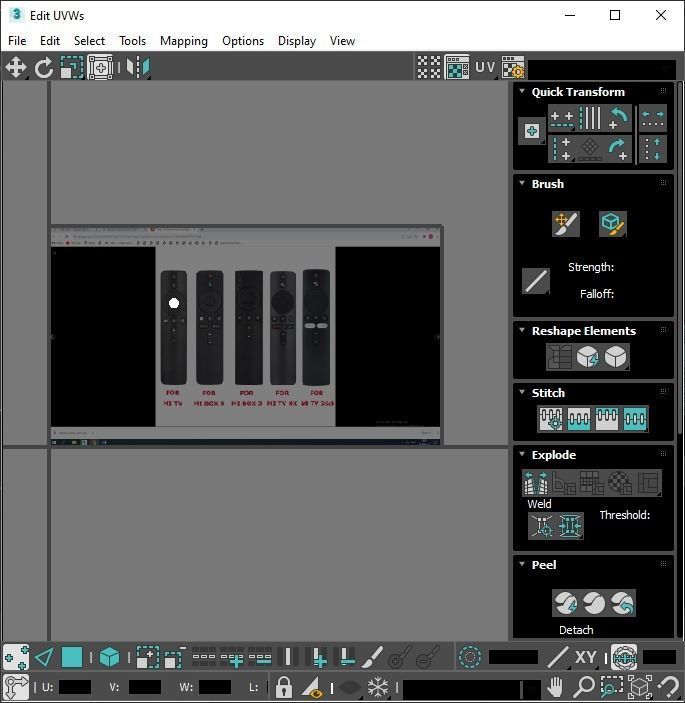
Task: Select the Zoom magnifier tool
Action: point(584,686)
